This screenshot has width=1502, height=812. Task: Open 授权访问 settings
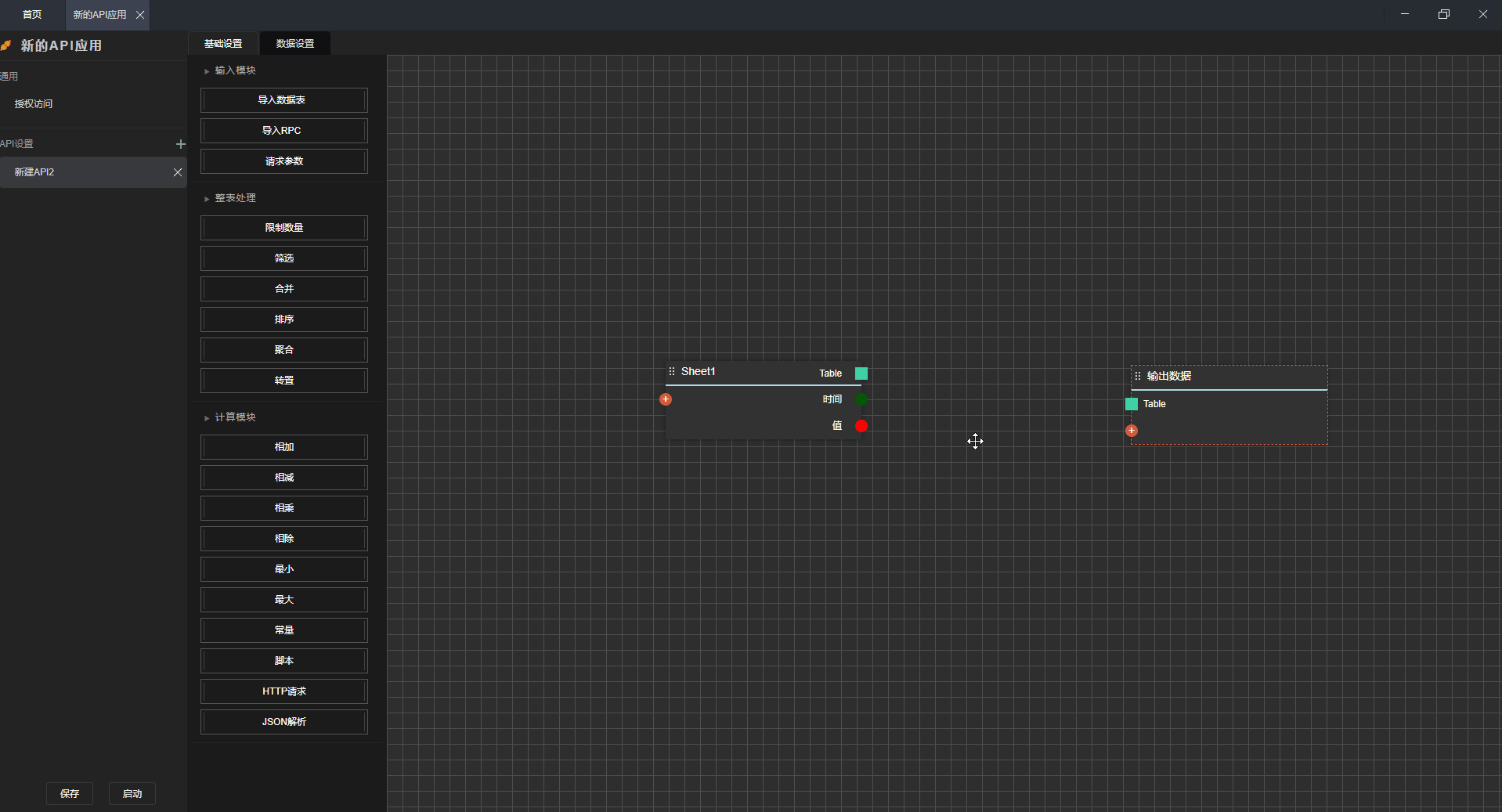coord(34,104)
